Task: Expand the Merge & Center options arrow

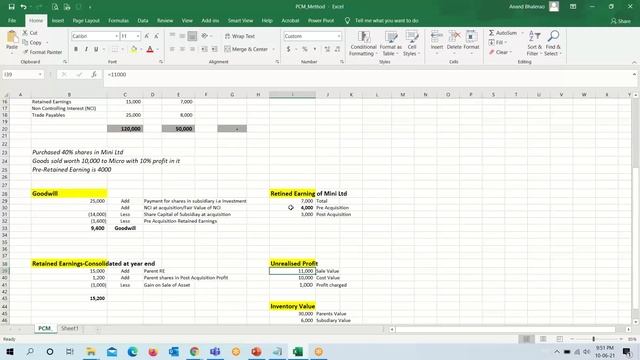Action: (x=273, y=49)
